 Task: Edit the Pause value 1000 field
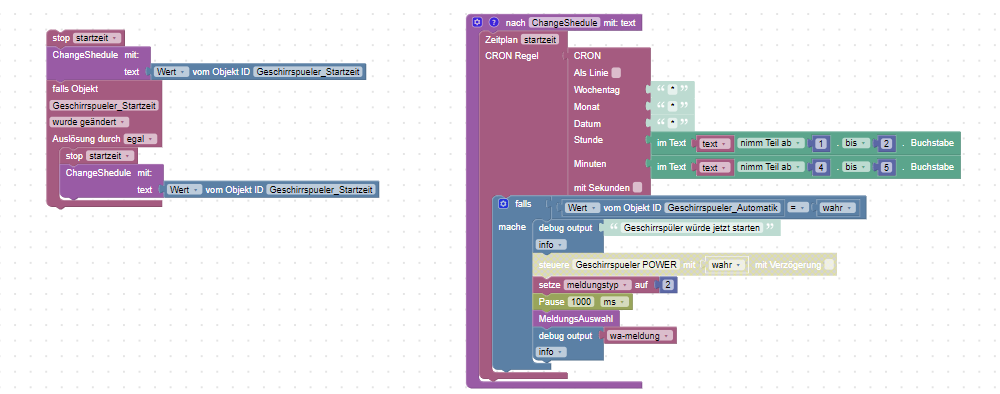(x=581, y=302)
